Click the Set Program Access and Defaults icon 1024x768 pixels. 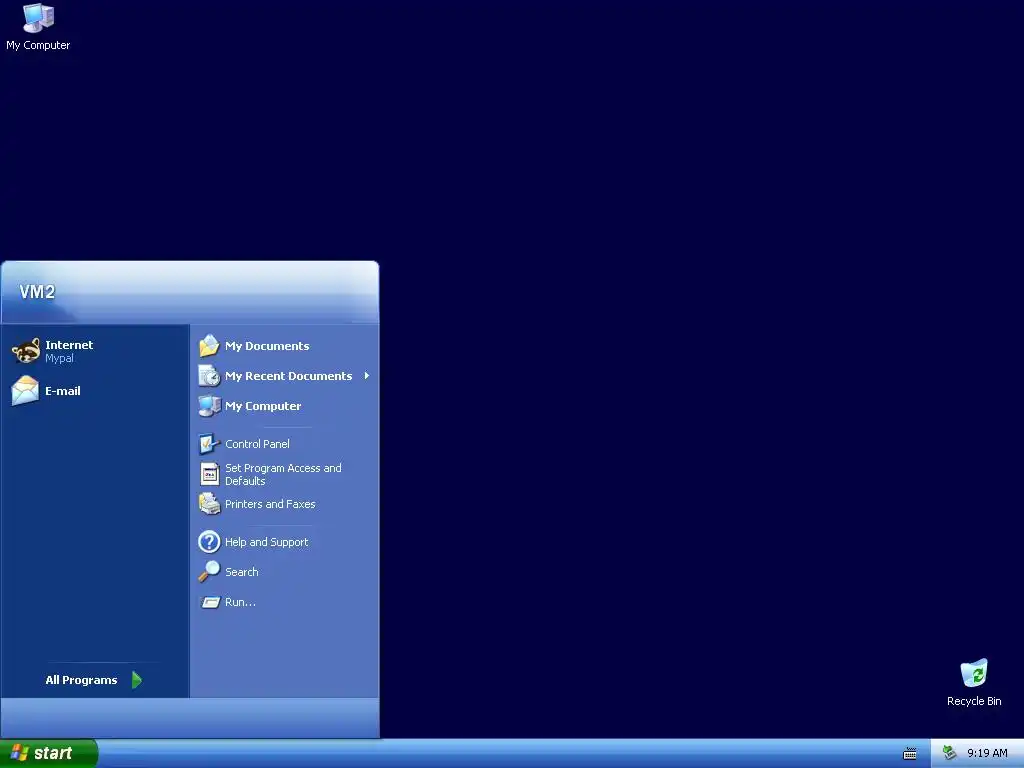click(210, 474)
